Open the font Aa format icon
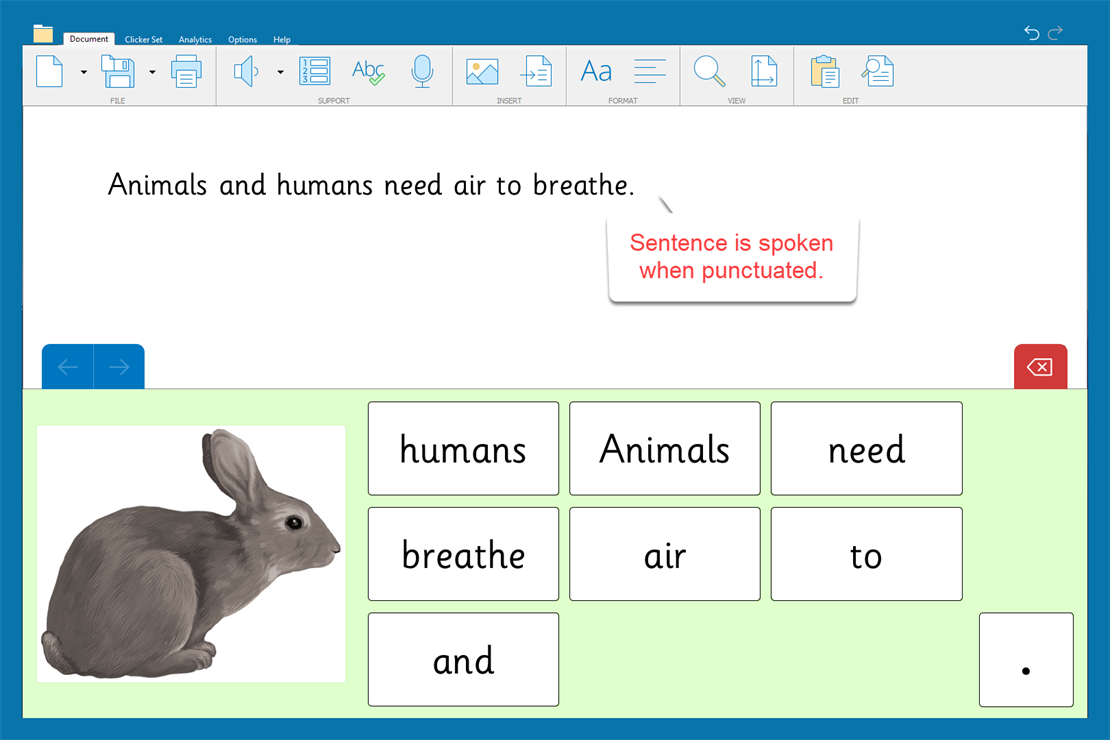This screenshot has width=1110, height=740. (x=596, y=72)
